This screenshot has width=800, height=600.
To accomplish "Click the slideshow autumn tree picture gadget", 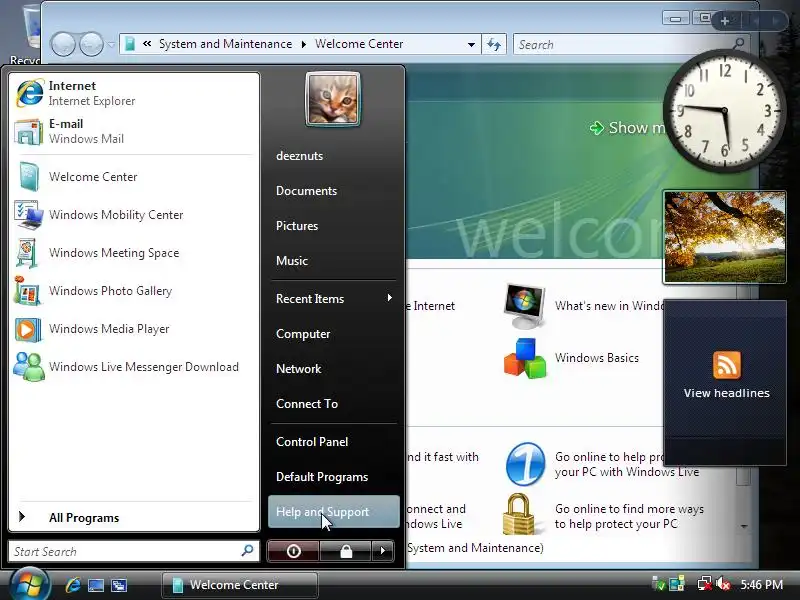I will (724, 237).
